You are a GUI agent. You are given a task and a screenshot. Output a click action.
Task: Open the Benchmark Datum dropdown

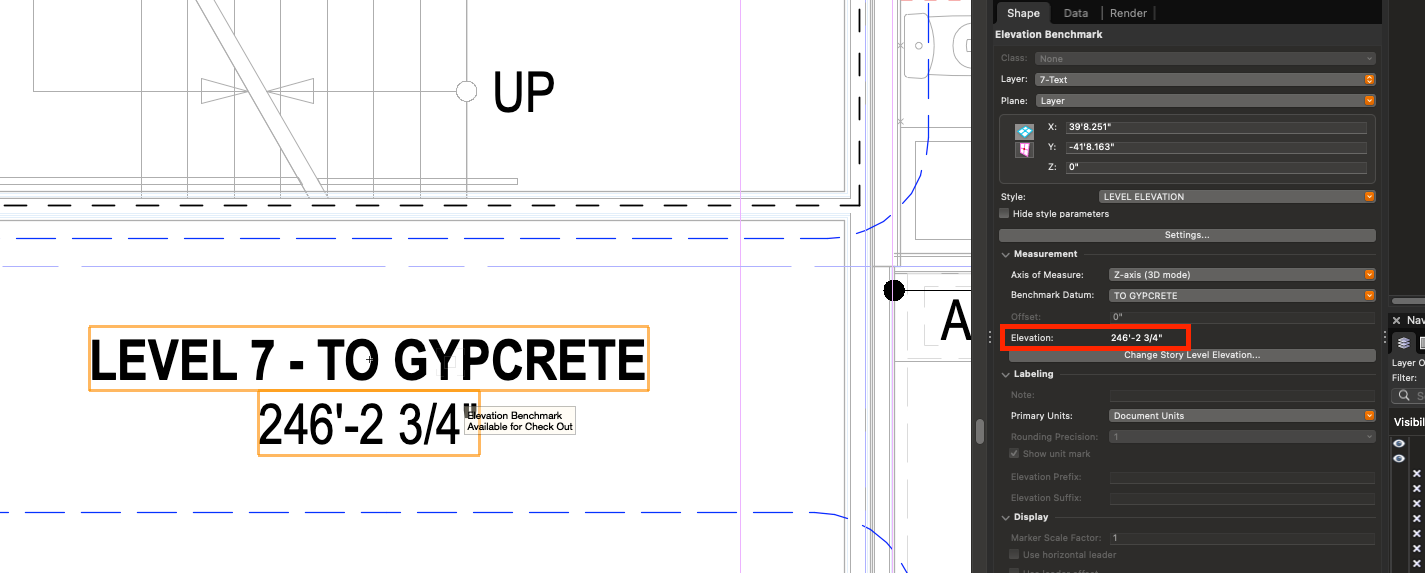(1242, 296)
